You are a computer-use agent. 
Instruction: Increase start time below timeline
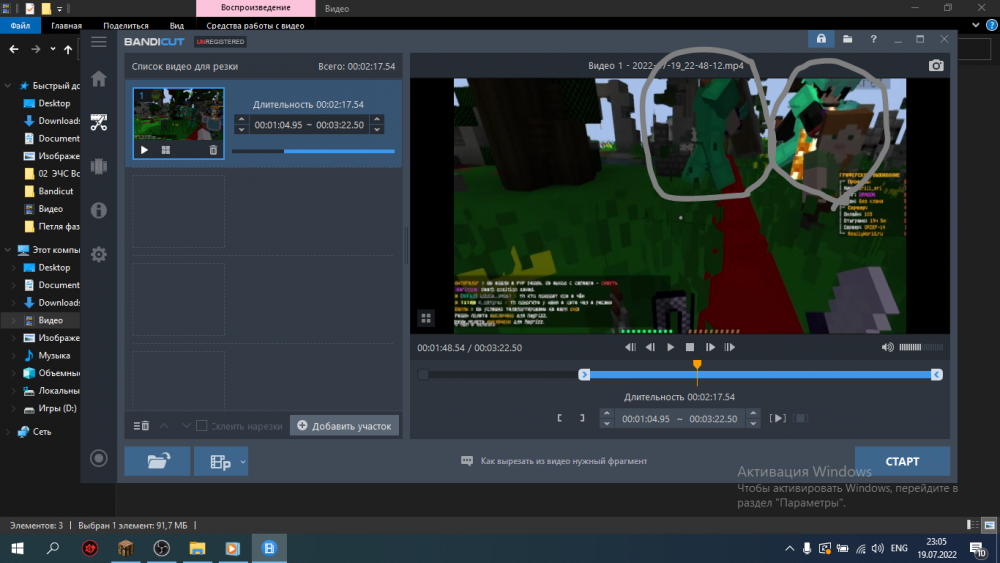(607, 413)
